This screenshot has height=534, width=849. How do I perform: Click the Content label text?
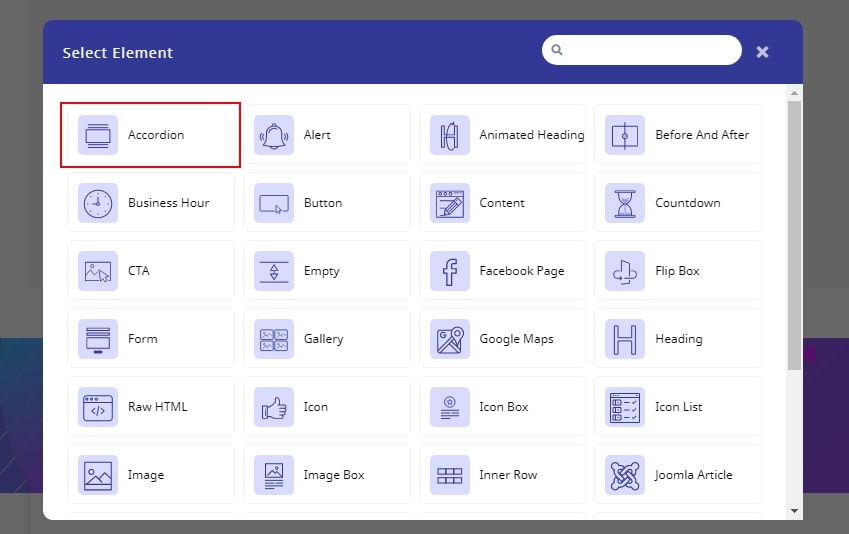tap(502, 203)
